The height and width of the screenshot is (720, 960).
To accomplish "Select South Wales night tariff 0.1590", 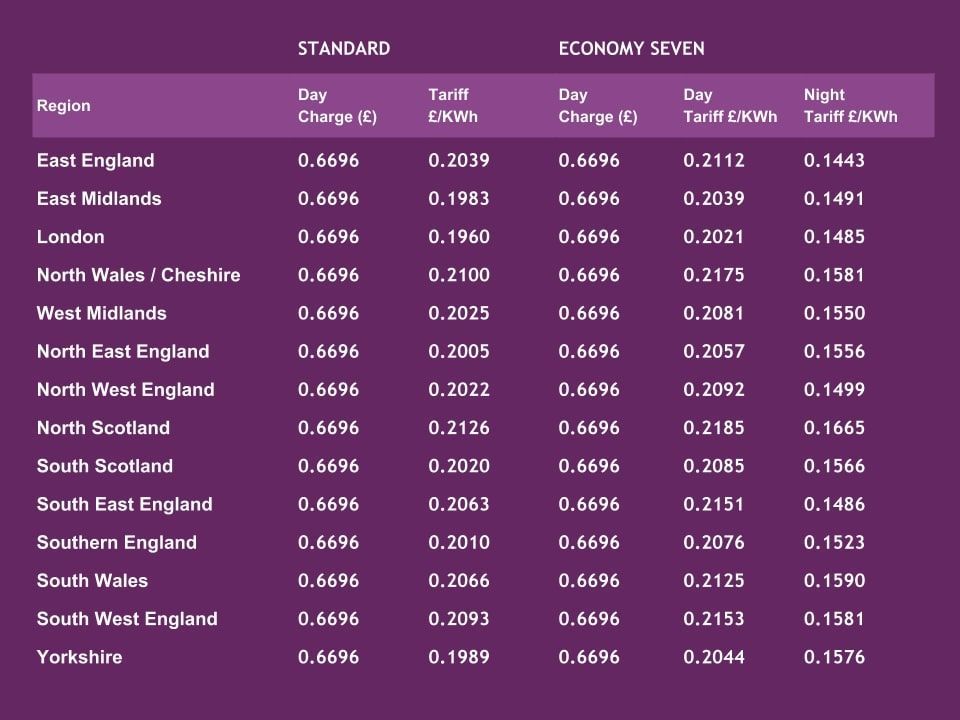I will click(x=834, y=581).
